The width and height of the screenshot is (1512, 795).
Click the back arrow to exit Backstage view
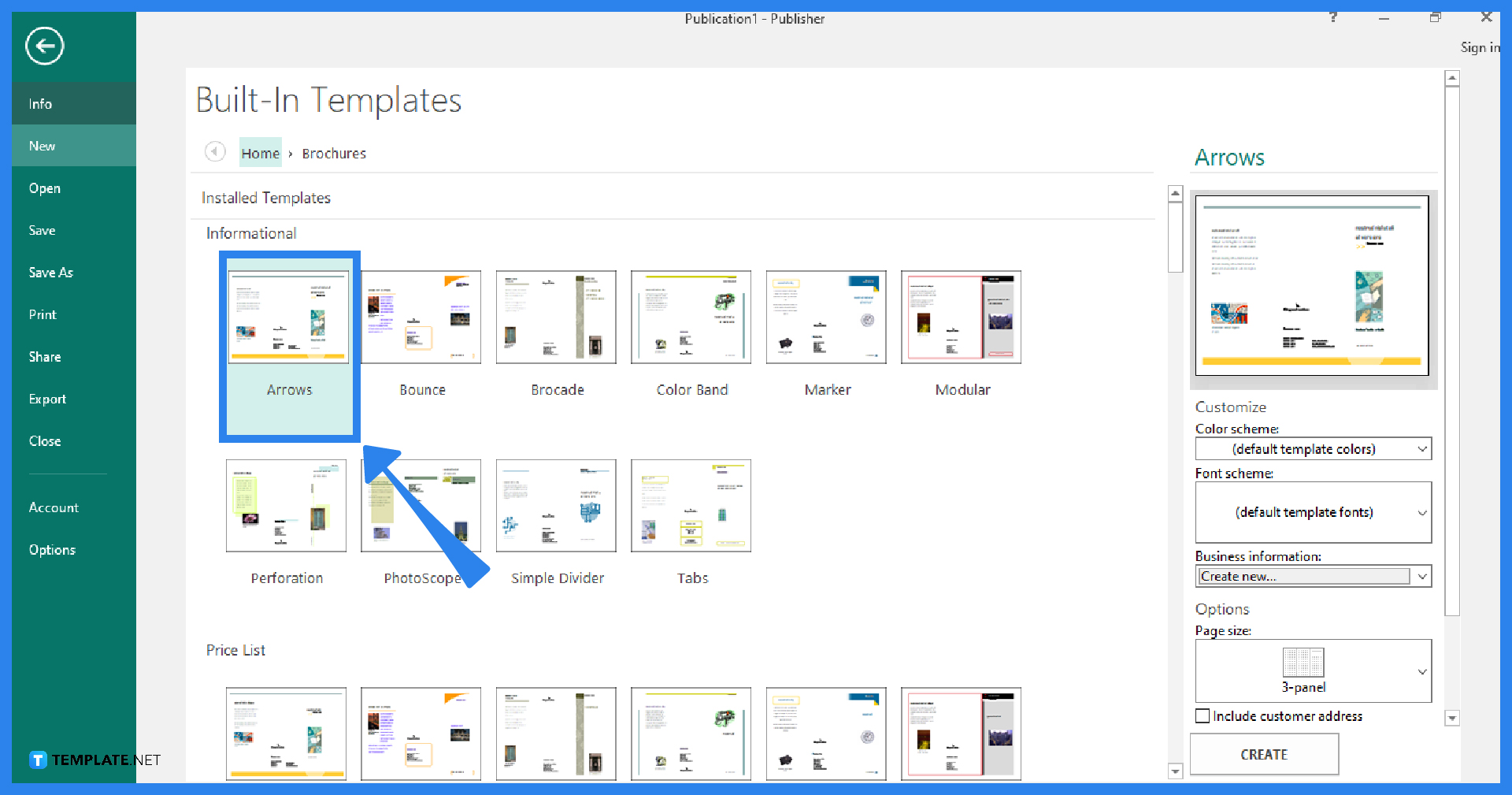(44, 46)
